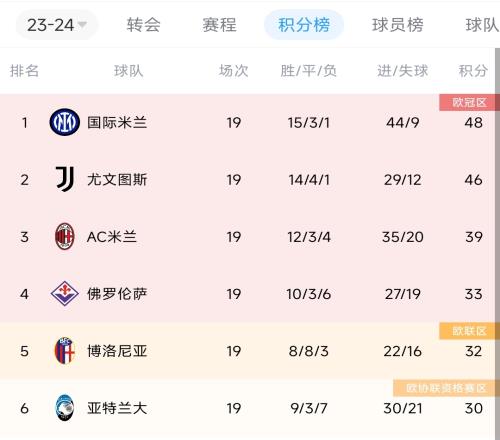This screenshot has width=500, height=440.
Task: Click the Juventus club logo
Action: click(x=65, y=179)
